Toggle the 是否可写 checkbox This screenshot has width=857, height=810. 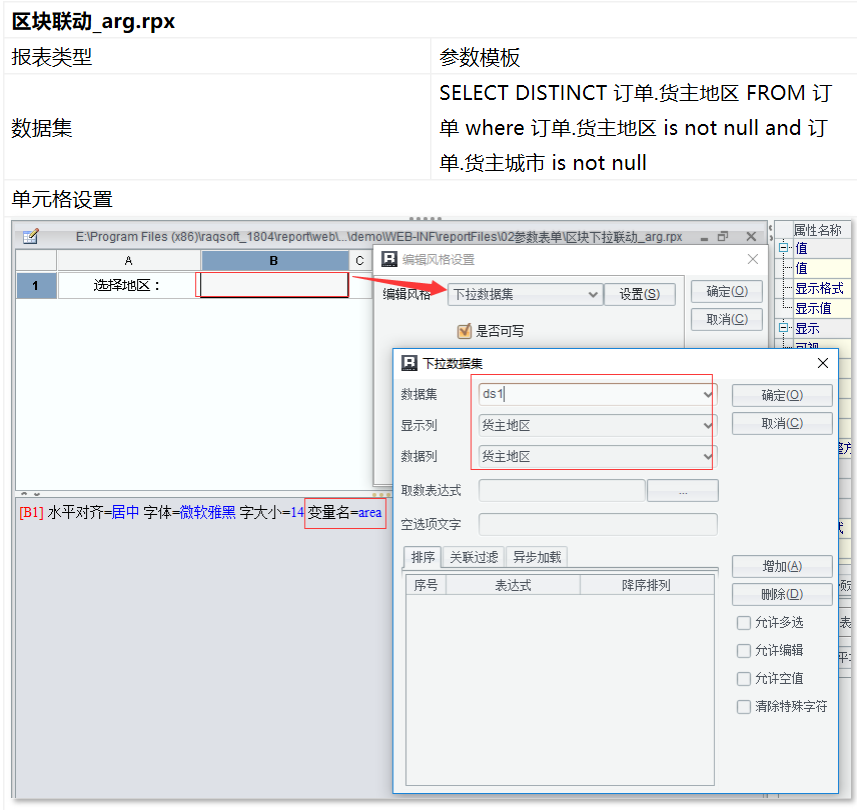(464, 331)
